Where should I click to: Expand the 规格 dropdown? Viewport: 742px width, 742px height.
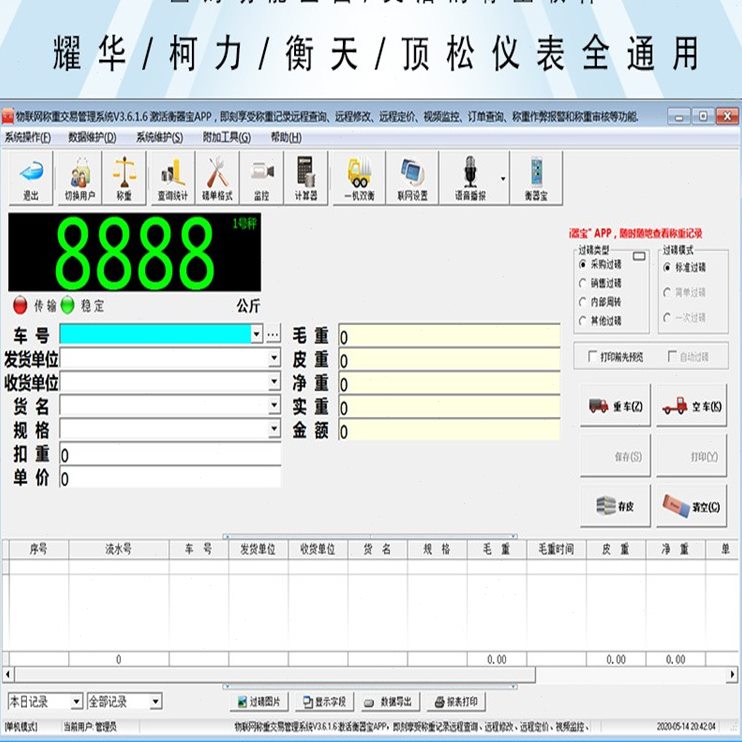point(274,429)
